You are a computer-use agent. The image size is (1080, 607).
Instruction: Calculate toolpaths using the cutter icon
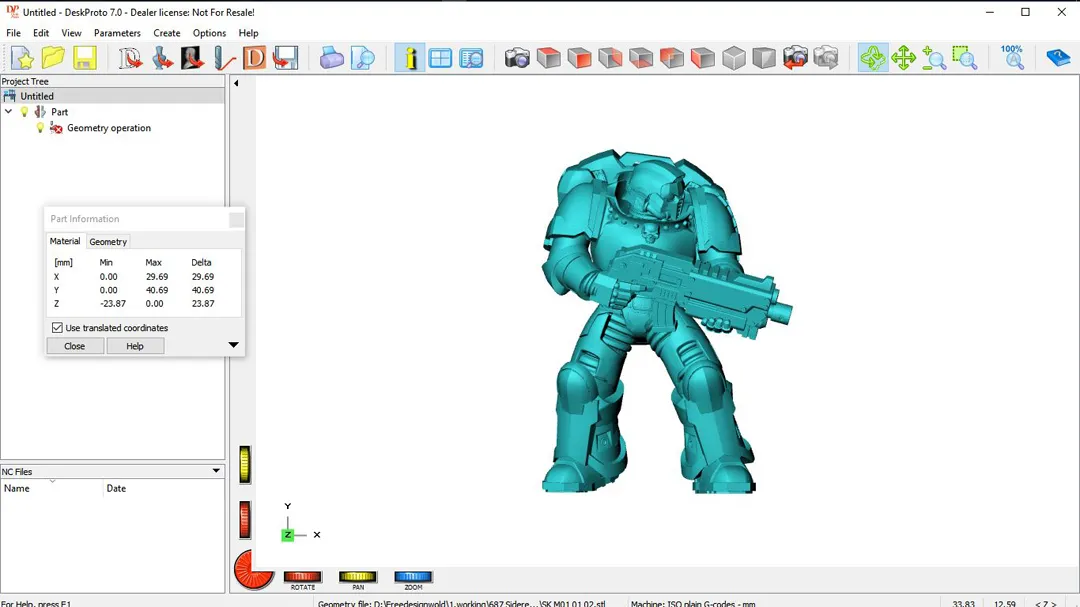(x=223, y=58)
